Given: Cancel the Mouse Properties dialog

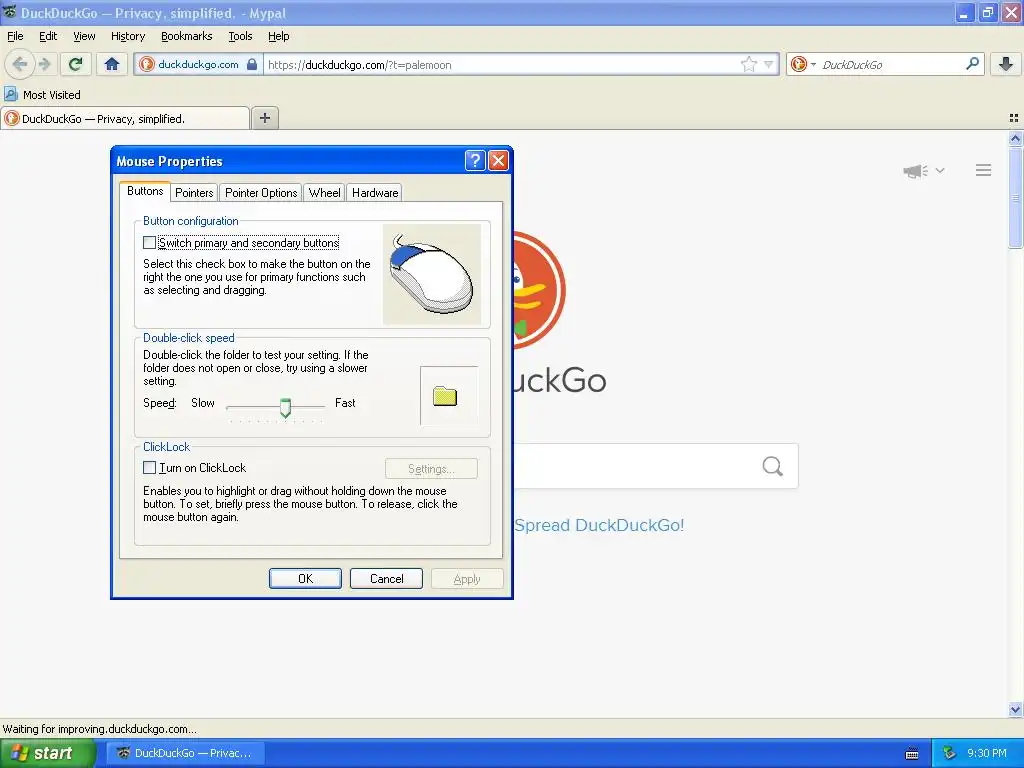Looking at the screenshot, I should (386, 579).
